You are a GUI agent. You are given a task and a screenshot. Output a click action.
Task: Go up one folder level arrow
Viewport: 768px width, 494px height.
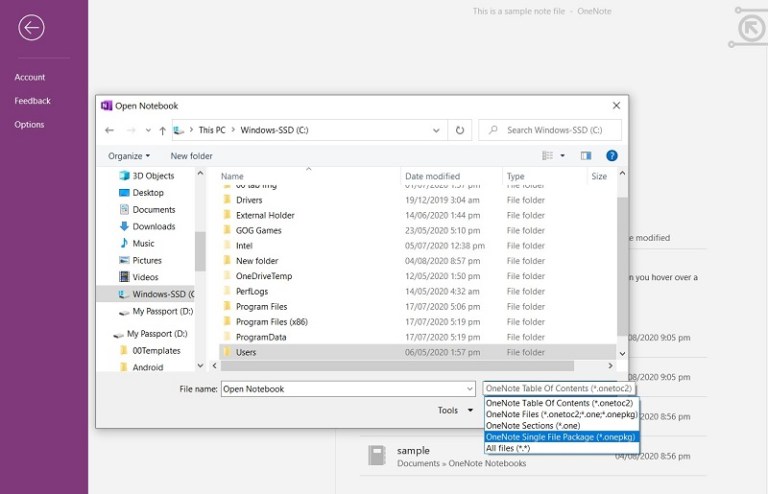pos(163,130)
